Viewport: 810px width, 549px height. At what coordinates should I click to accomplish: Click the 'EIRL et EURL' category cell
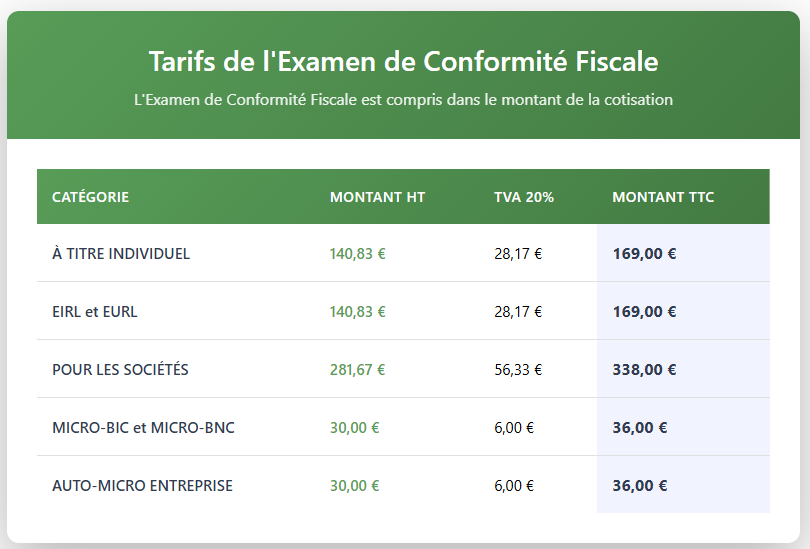(95, 312)
